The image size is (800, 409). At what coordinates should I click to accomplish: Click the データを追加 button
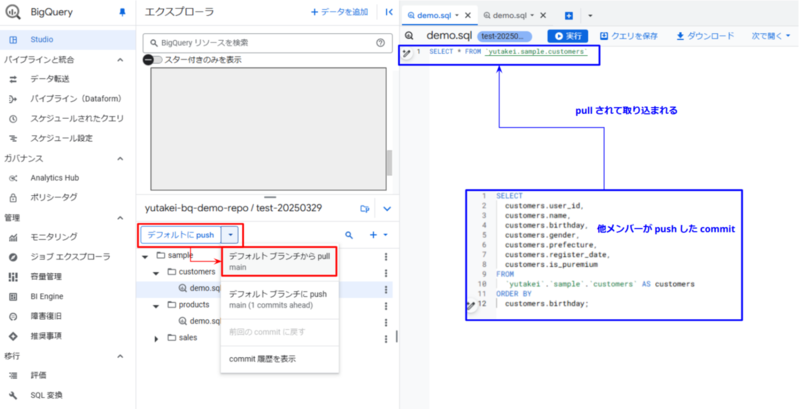point(339,12)
